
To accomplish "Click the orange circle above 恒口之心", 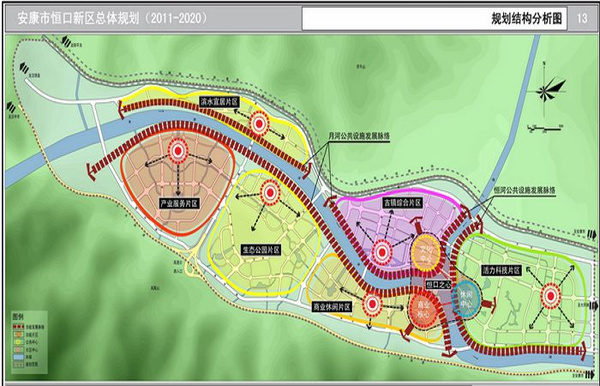I will [426, 253].
